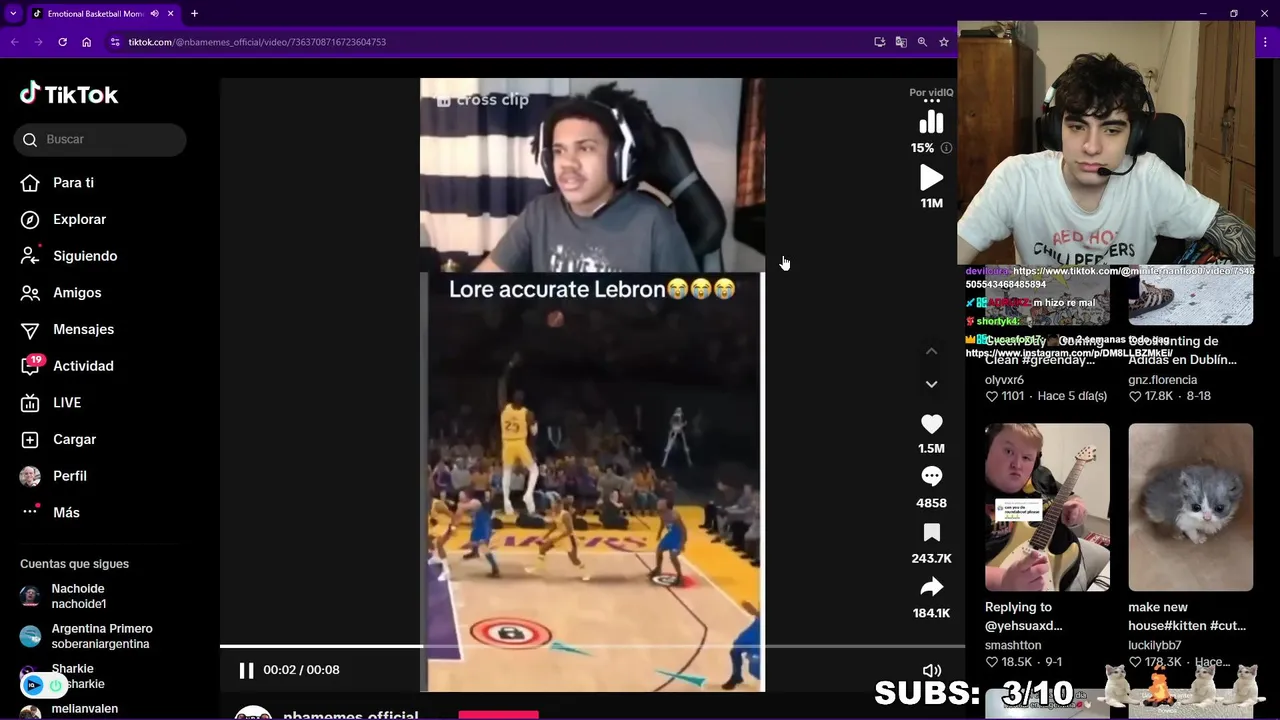Open site info icon in address bar
Screen dimensions: 1280x720
click(115, 42)
